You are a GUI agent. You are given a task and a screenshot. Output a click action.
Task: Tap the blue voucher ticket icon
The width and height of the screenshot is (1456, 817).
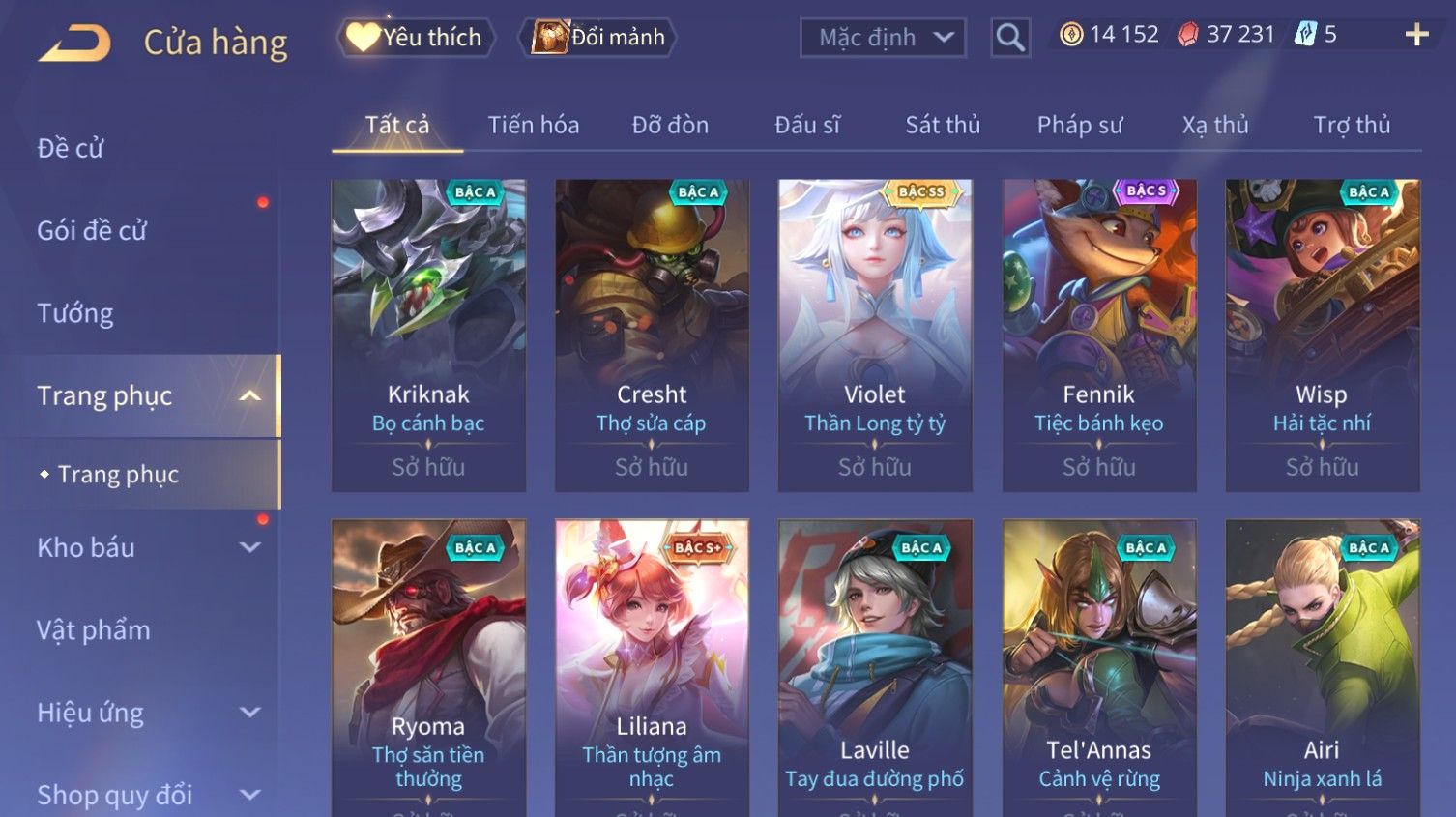click(1305, 35)
